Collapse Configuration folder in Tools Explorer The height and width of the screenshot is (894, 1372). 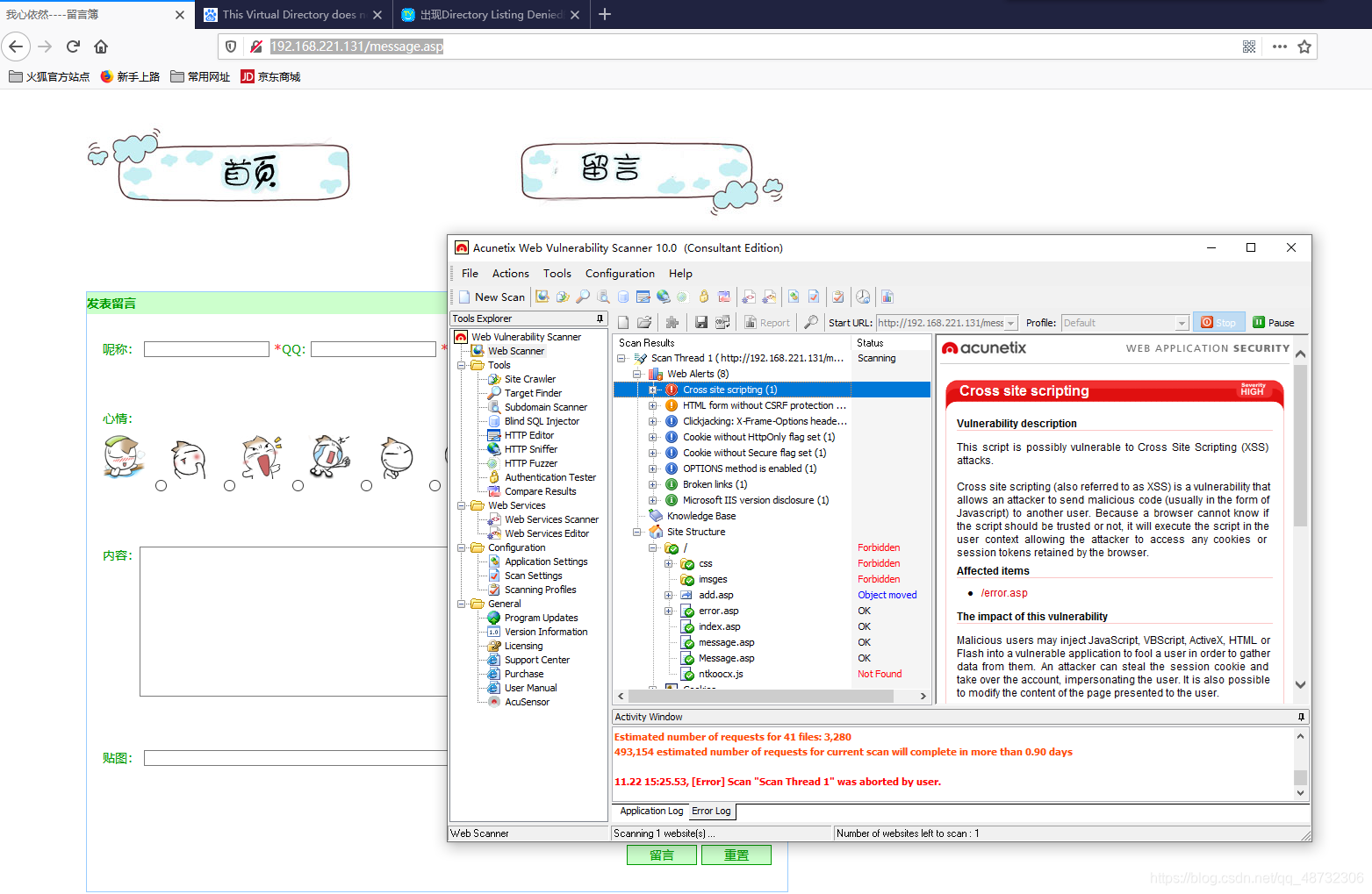pyautogui.click(x=462, y=547)
